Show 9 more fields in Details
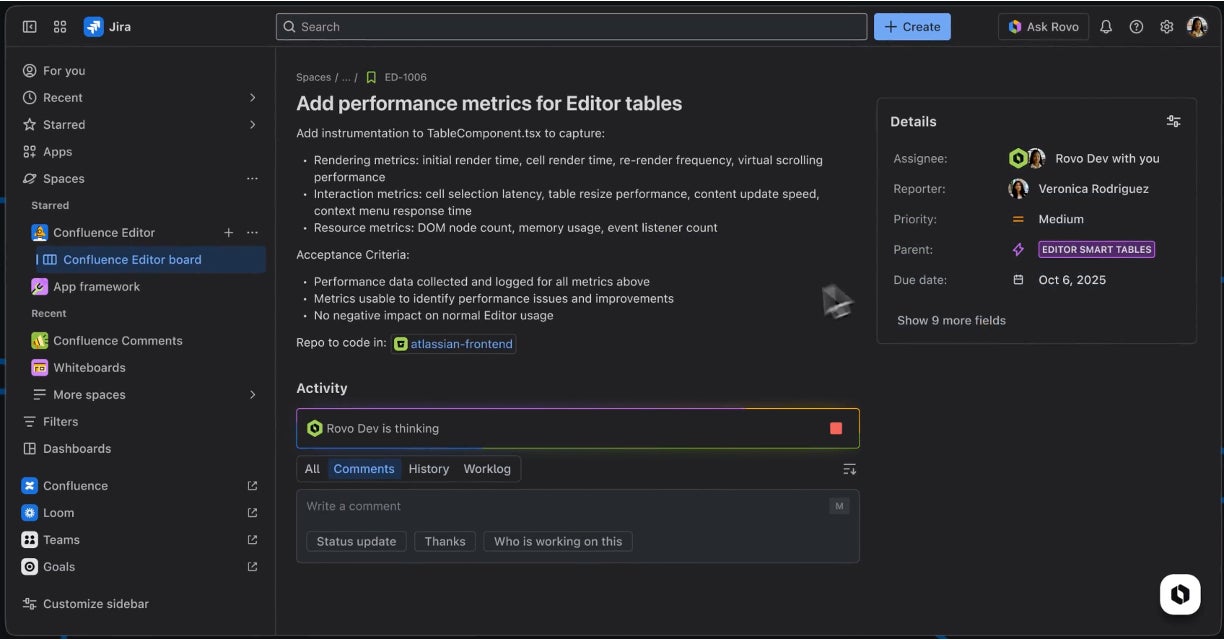 pos(951,321)
